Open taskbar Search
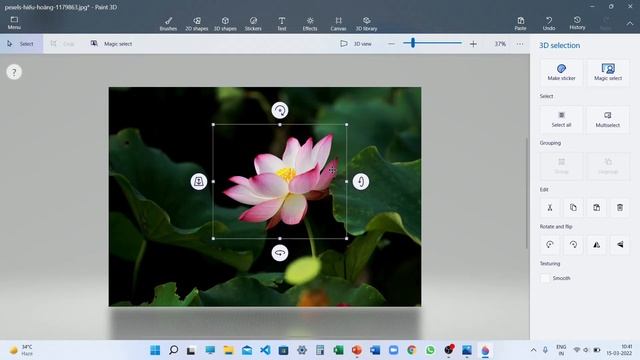 click(x=173, y=350)
